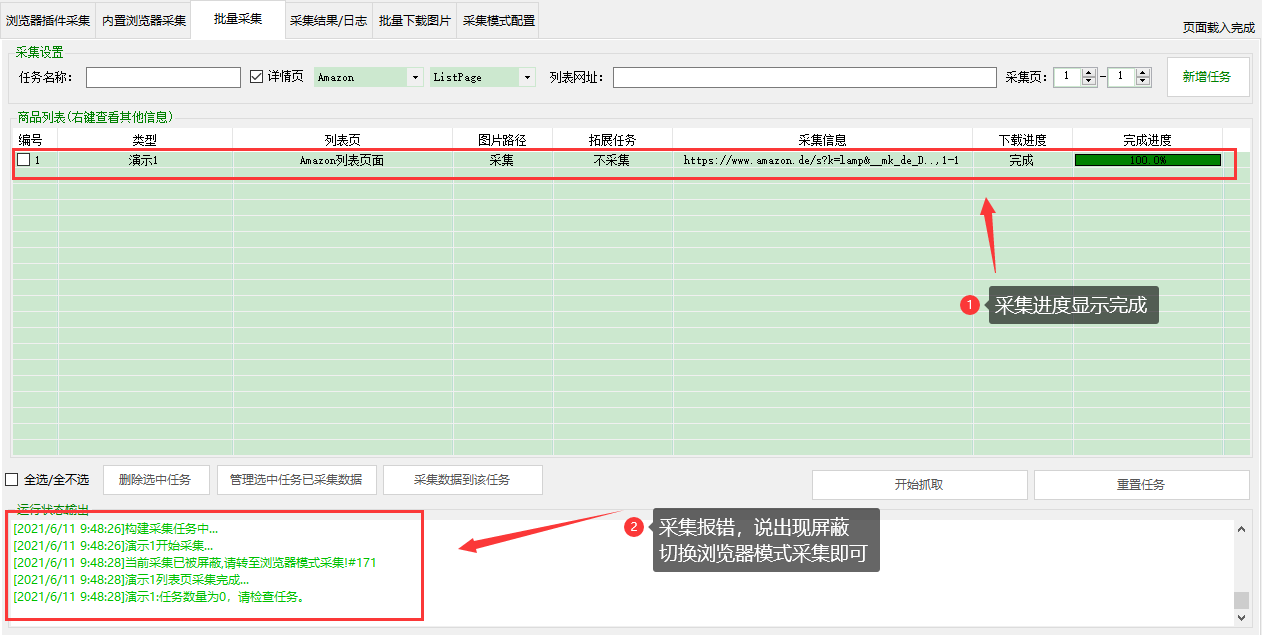Click the 拓展任务 column header

[x=612, y=140]
